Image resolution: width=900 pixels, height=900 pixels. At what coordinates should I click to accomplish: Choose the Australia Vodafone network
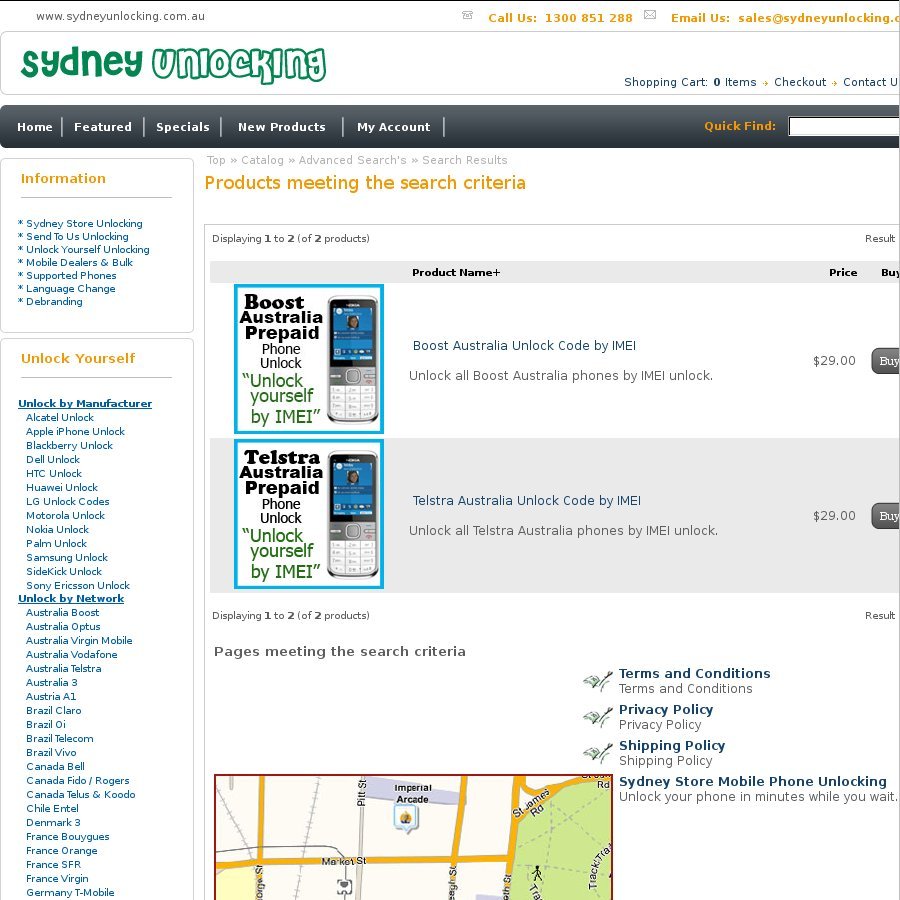72,654
